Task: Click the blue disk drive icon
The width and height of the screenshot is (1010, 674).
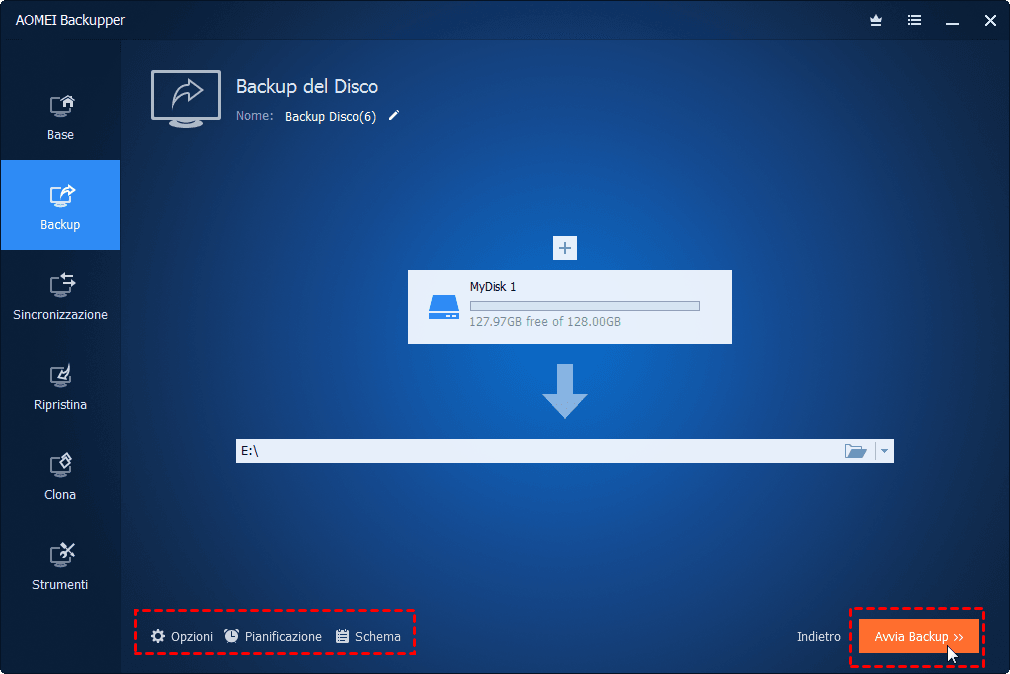Action: click(444, 307)
